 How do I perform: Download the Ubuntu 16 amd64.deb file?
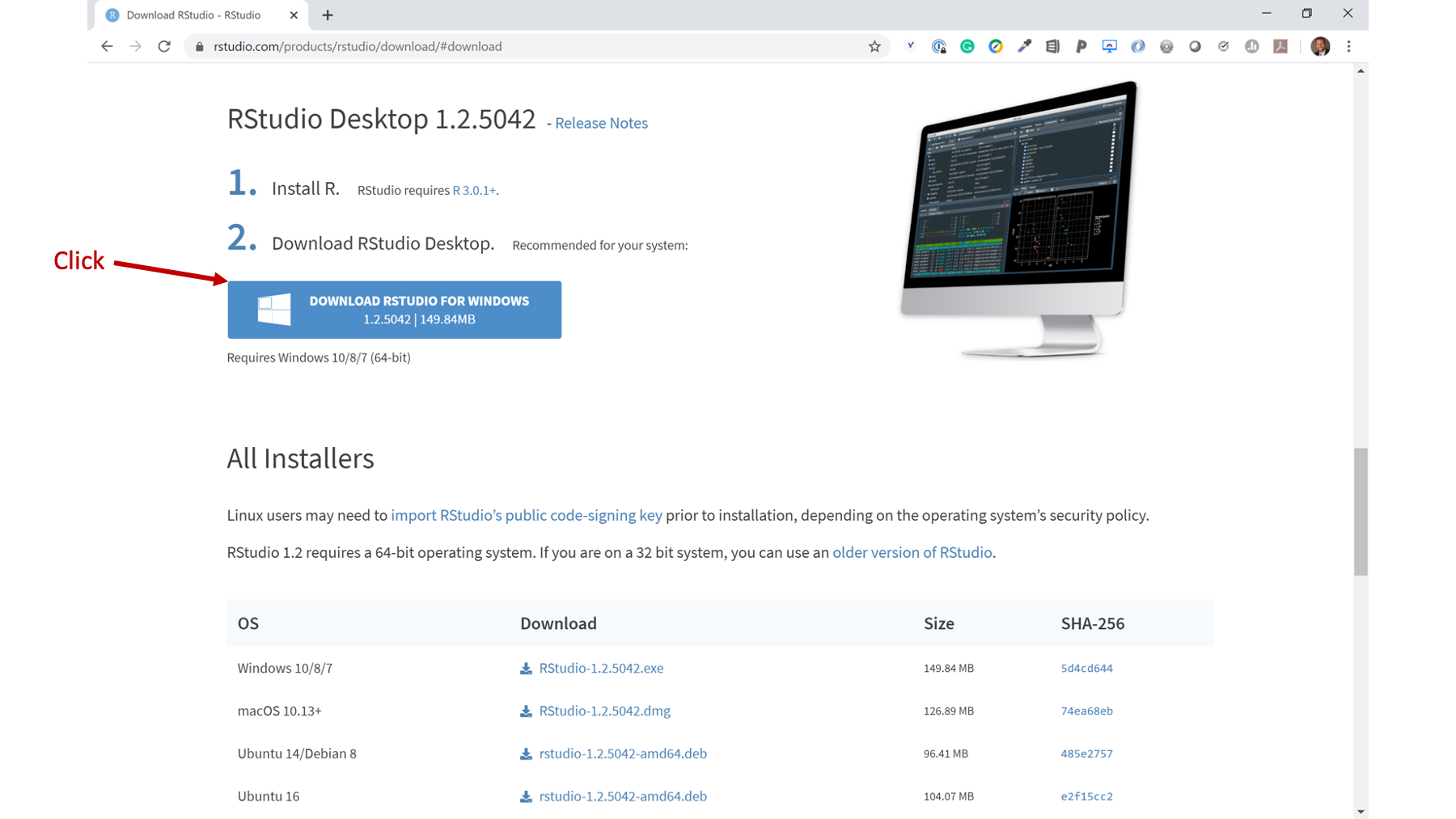(623, 796)
